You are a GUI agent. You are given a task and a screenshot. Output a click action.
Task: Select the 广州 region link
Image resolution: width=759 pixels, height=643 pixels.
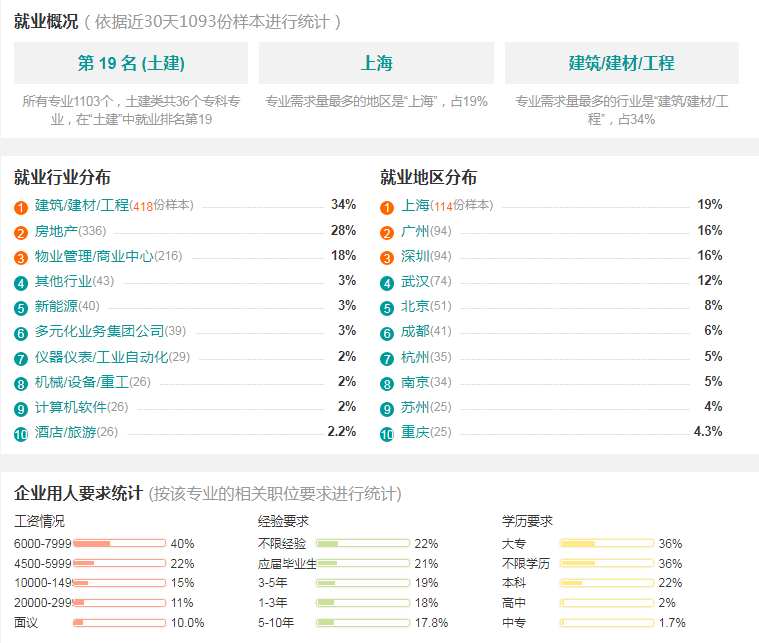[x=415, y=231]
